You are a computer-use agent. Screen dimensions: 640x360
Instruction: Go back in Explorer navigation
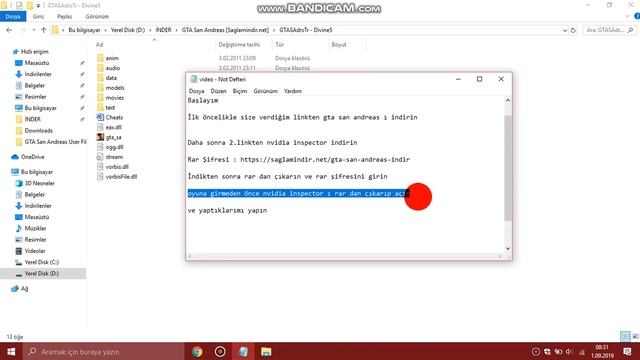[9, 30]
